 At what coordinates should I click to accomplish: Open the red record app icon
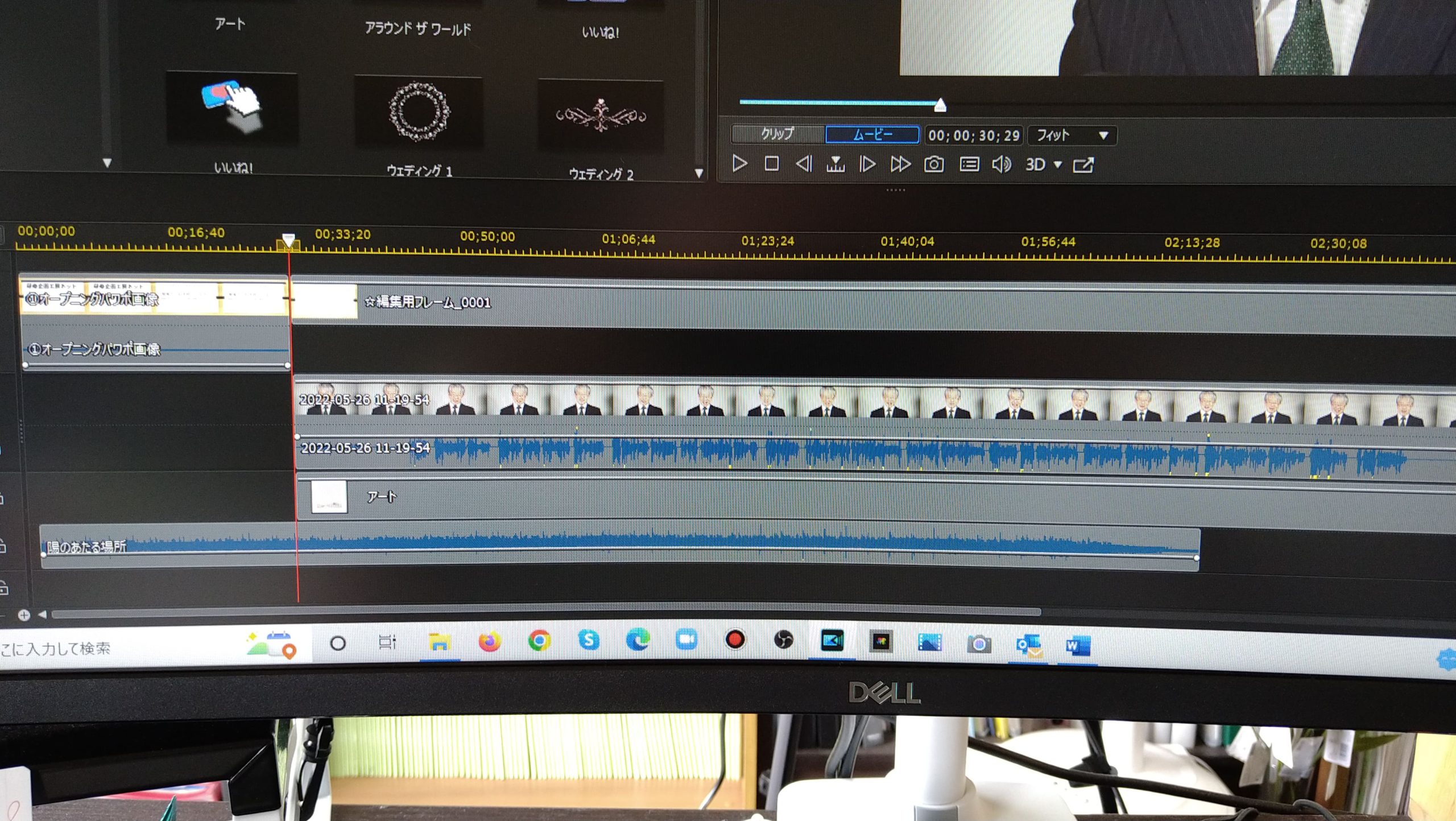coord(735,640)
